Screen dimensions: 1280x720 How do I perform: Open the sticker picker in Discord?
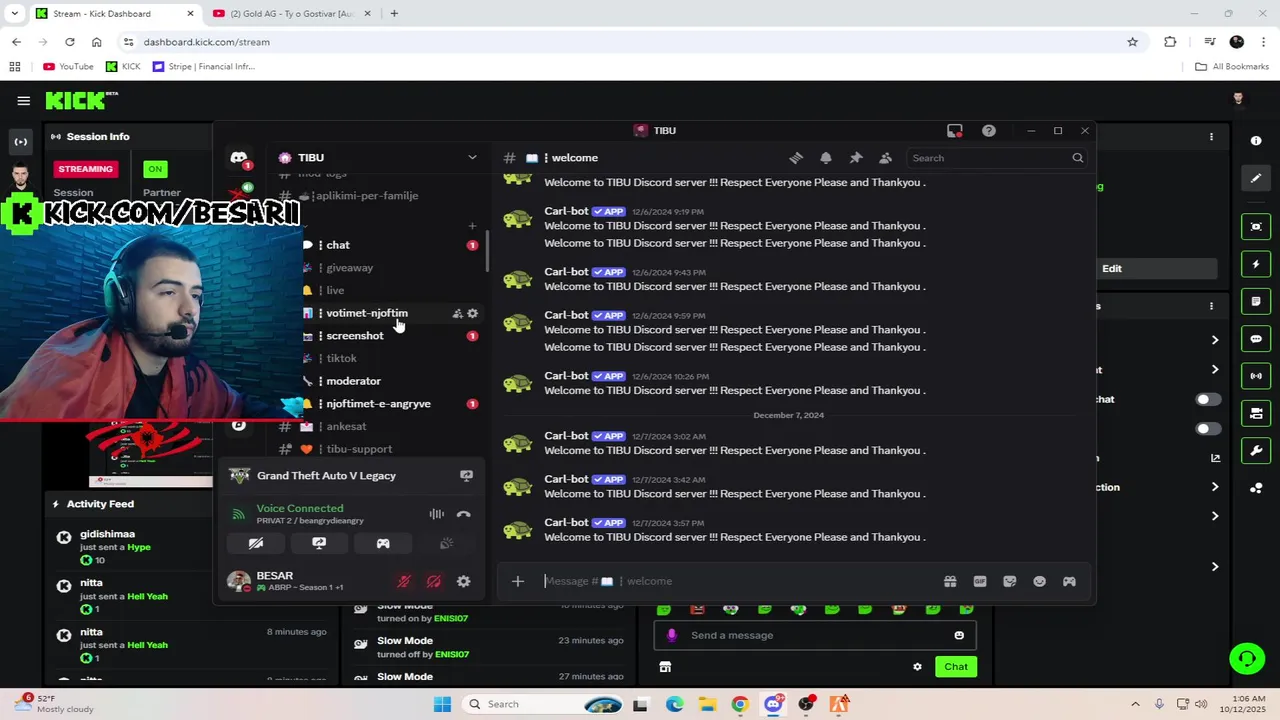pos(1010,581)
